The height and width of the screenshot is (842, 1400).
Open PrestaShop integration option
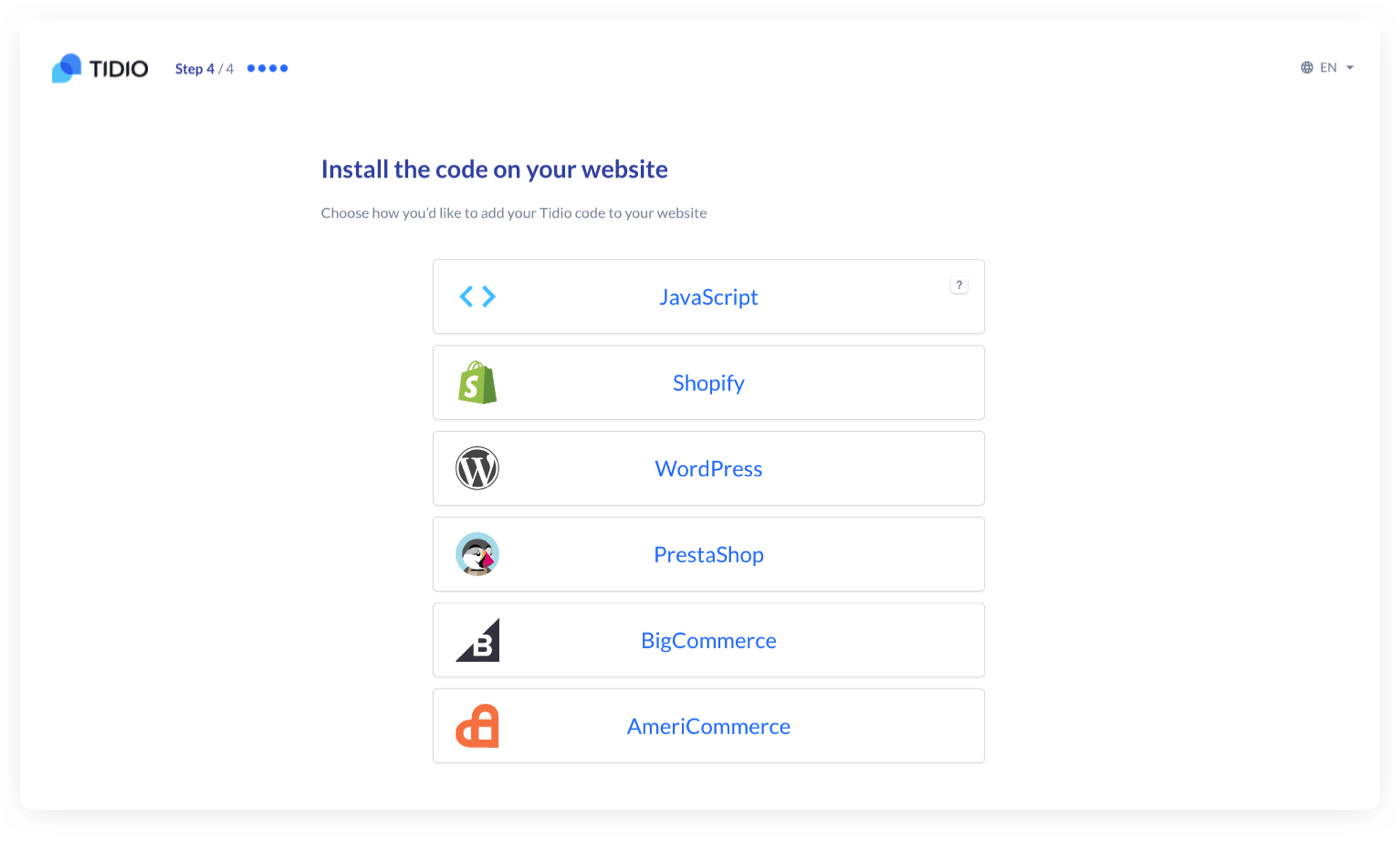point(708,554)
